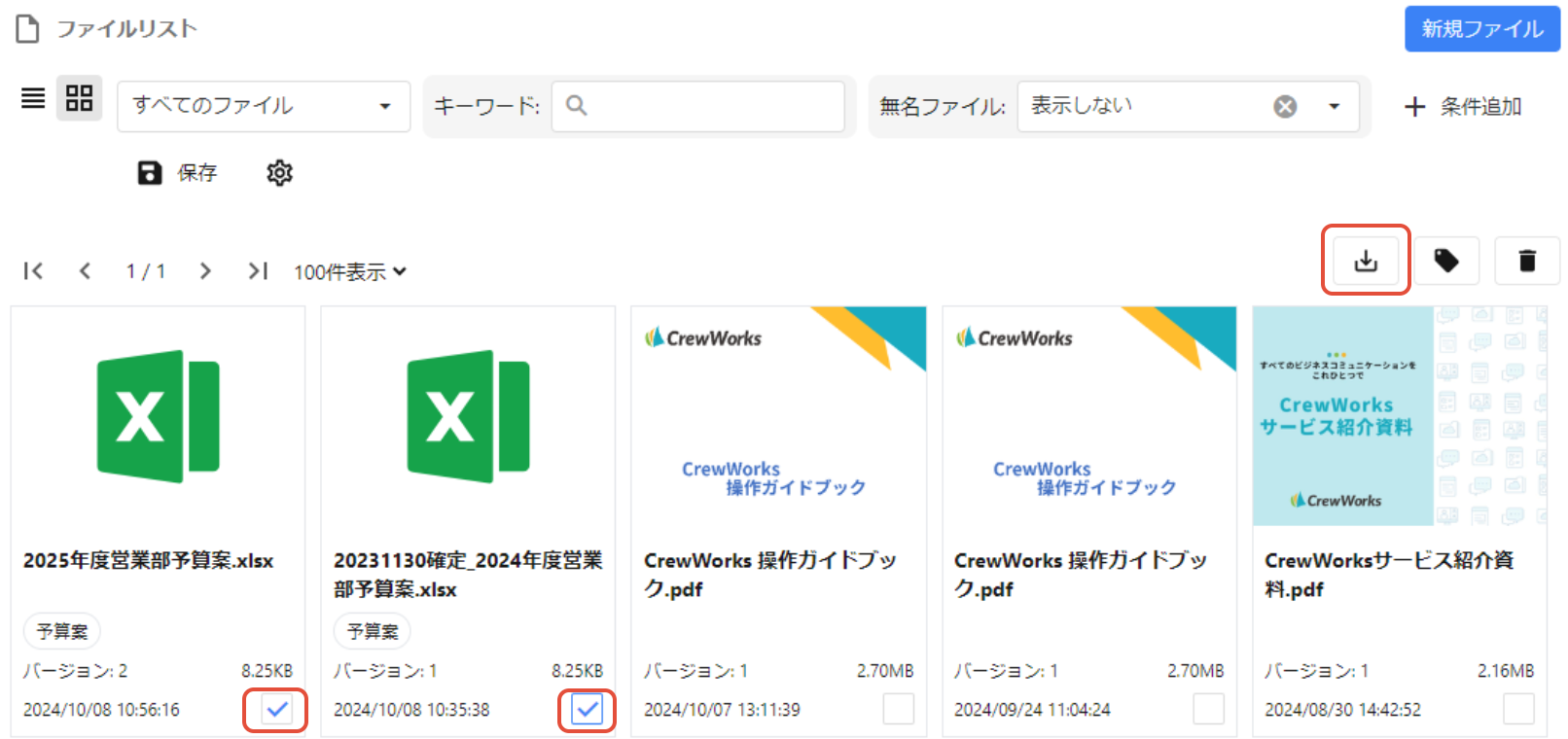Image resolution: width=1568 pixels, height=739 pixels.
Task: Click the keyword search magnifier icon
Action: pos(576,105)
